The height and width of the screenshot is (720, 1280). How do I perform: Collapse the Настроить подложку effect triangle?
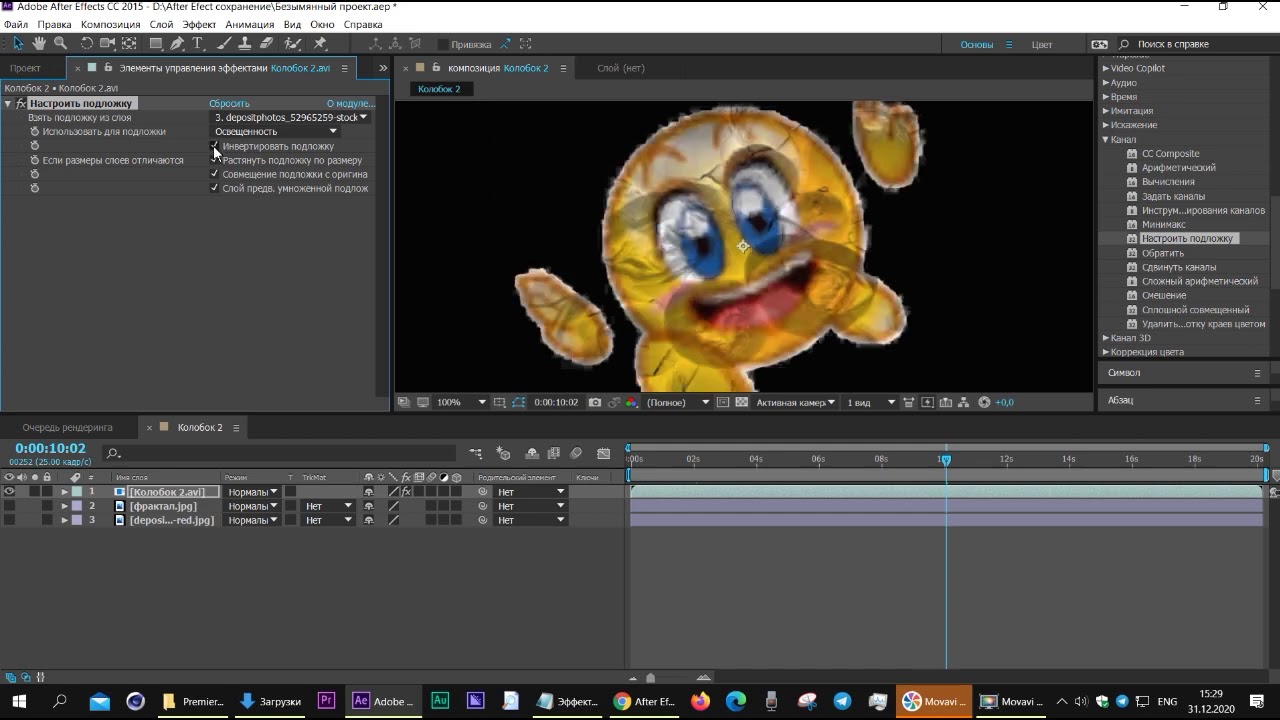[x=8, y=103]
